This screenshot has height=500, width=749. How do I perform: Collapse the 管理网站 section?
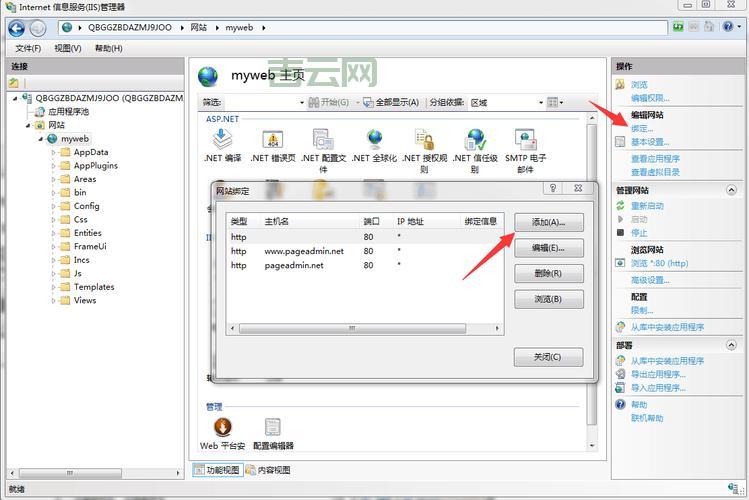731,190
